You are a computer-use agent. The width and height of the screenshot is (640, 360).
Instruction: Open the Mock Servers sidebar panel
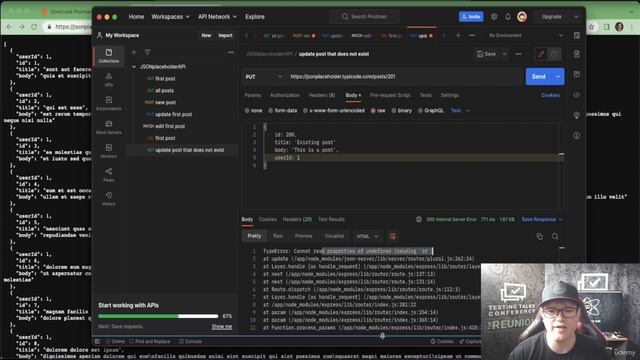(109, 127)
